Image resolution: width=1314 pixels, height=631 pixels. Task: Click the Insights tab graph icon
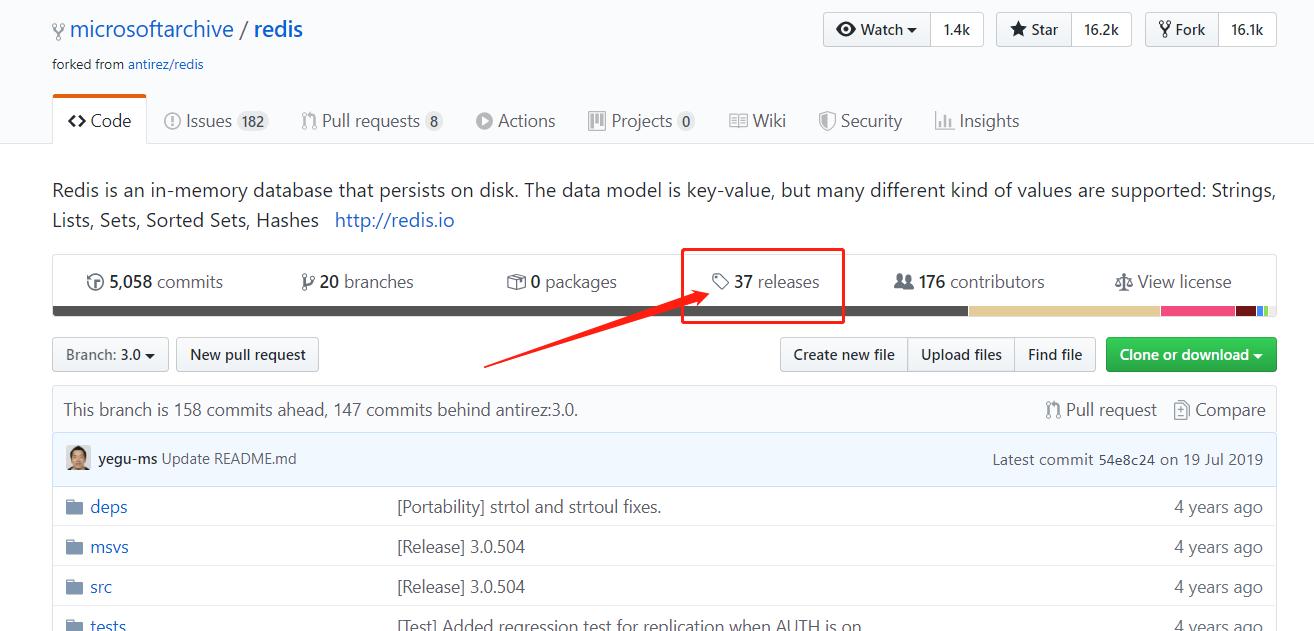(944, 121)
